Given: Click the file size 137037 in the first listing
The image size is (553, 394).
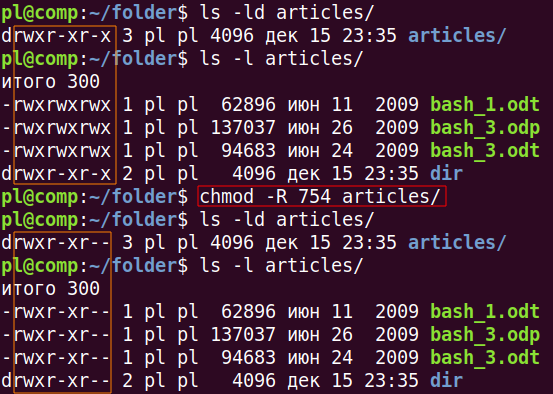Looking at the screenshot, I should [x=243, y=128].
